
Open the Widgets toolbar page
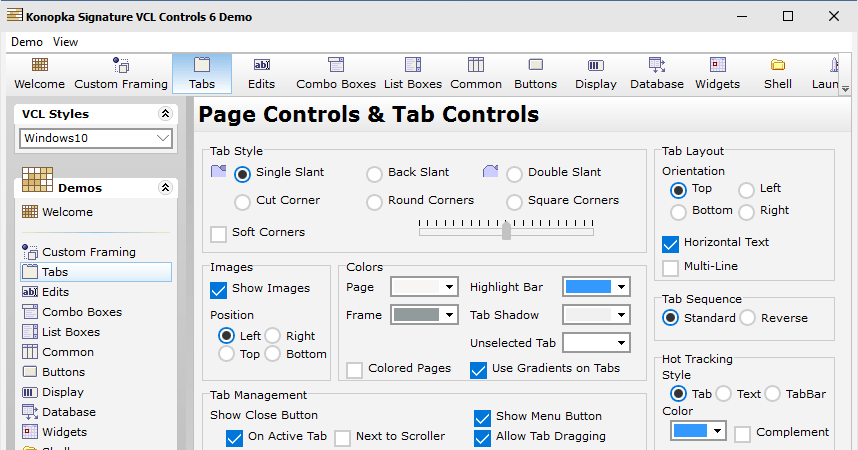[x=717, y=74]
